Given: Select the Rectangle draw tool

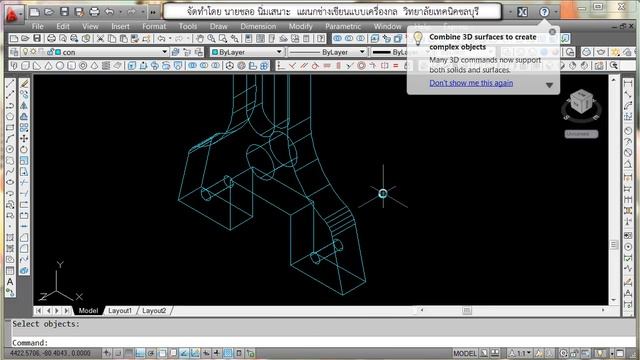Looking at the screenshot, I should point(10,127).
